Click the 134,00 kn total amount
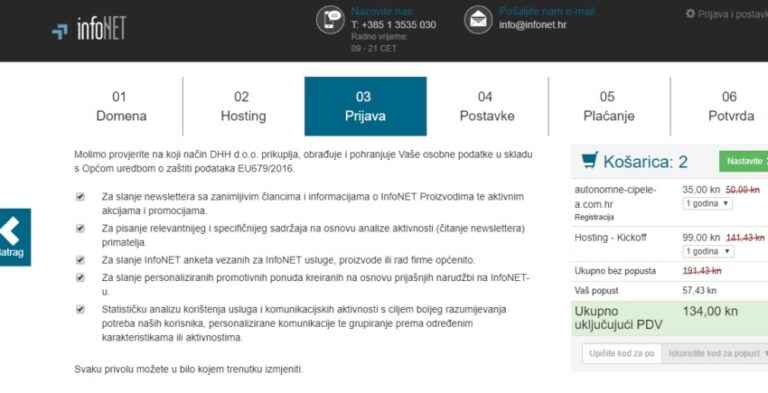The height and width of the screenshot is (393, 768). [x=710, y=311]
